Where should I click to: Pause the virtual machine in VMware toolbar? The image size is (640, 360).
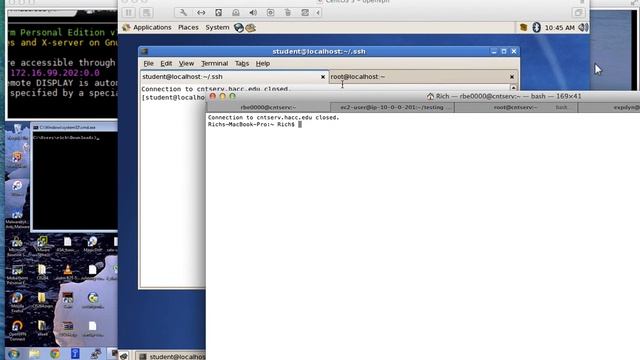(129, 13)
